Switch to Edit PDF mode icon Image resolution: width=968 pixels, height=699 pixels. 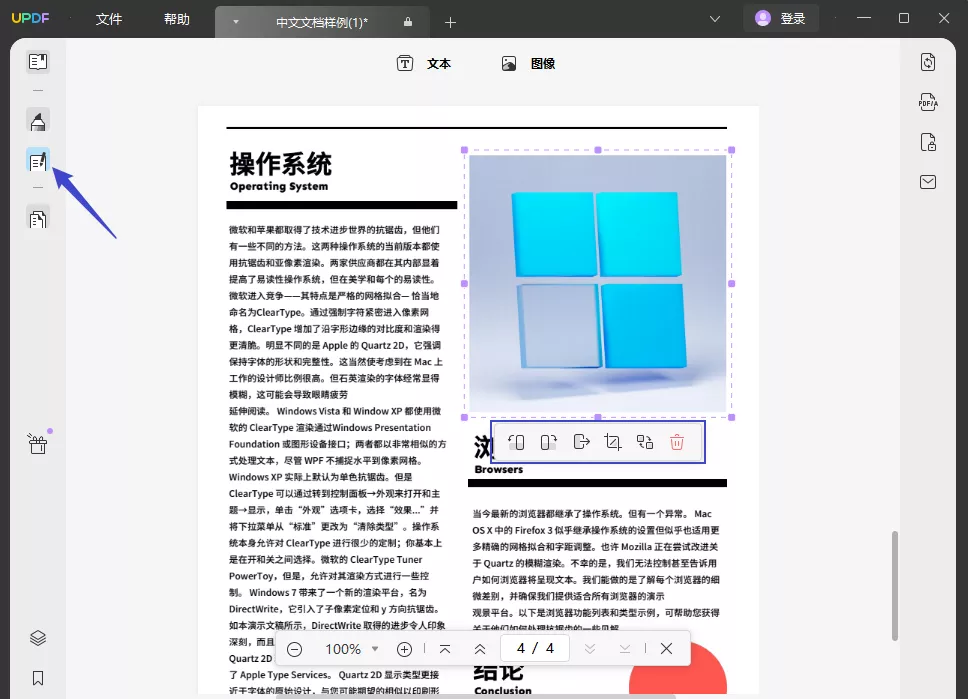tap(38, 162)
